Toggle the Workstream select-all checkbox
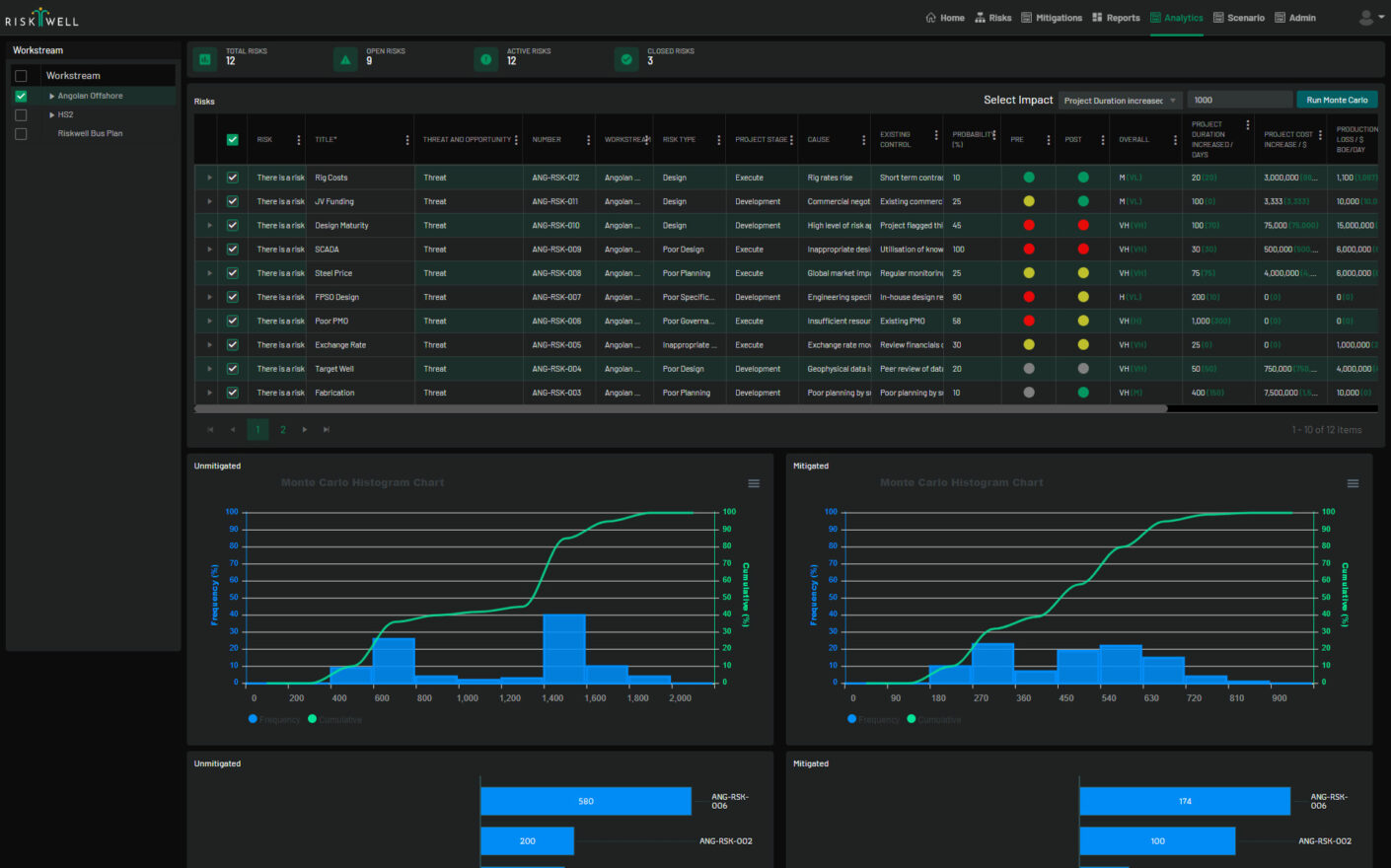1391x868 pixels. pos(21,76)
